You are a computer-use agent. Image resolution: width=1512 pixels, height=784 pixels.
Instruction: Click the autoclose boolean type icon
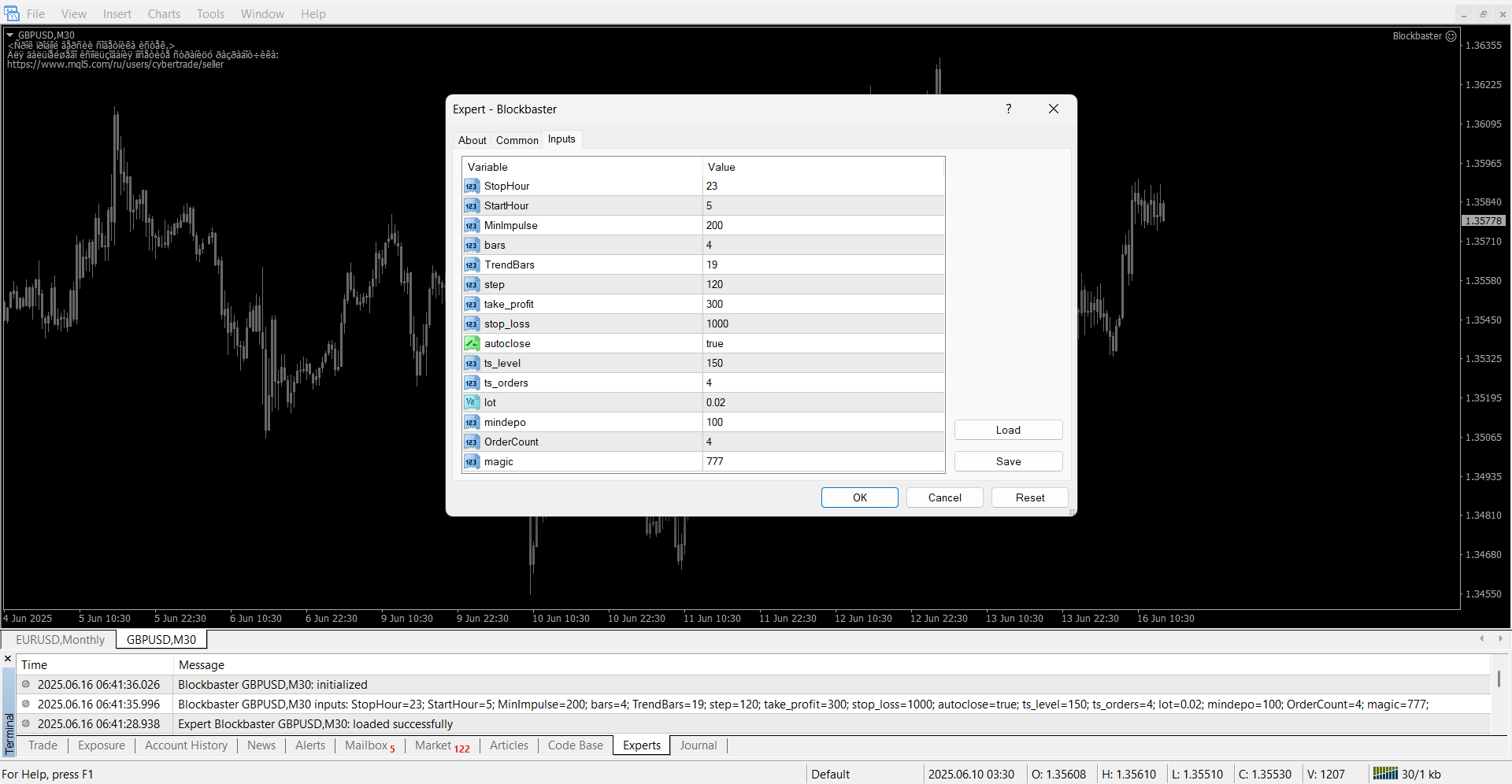[471, 344]
